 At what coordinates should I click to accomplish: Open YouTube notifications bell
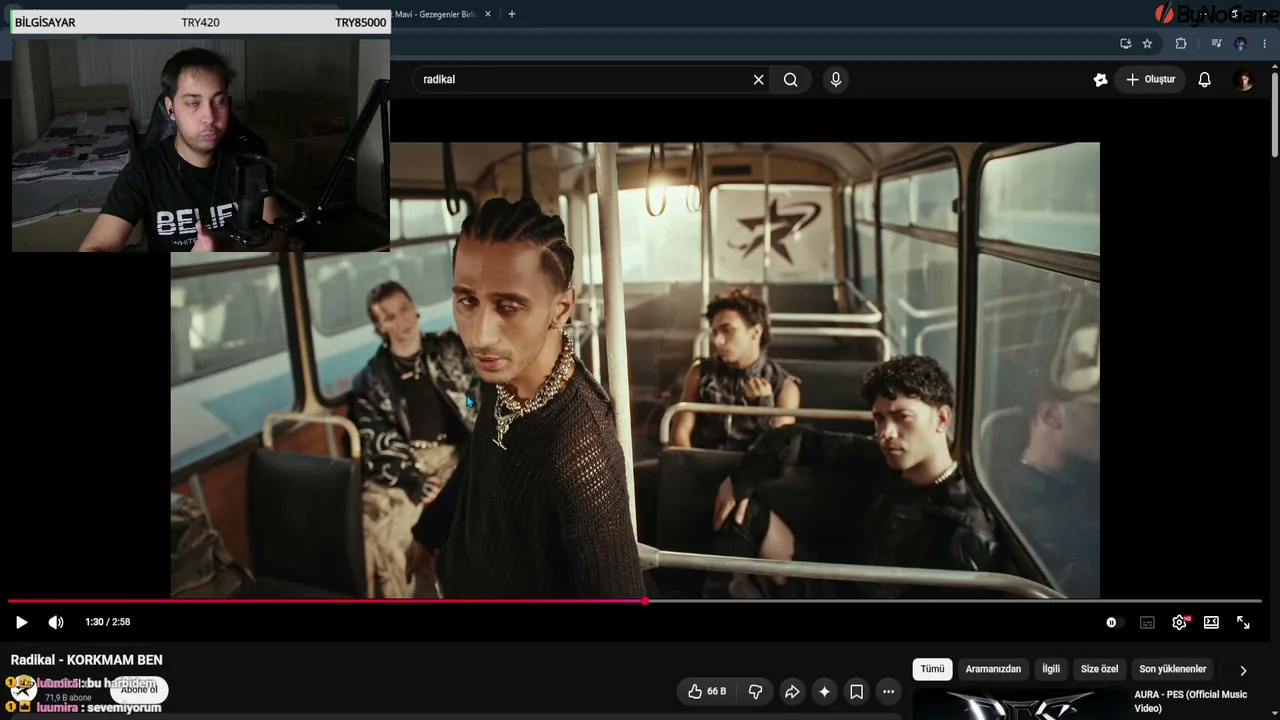pos(1205,80)
